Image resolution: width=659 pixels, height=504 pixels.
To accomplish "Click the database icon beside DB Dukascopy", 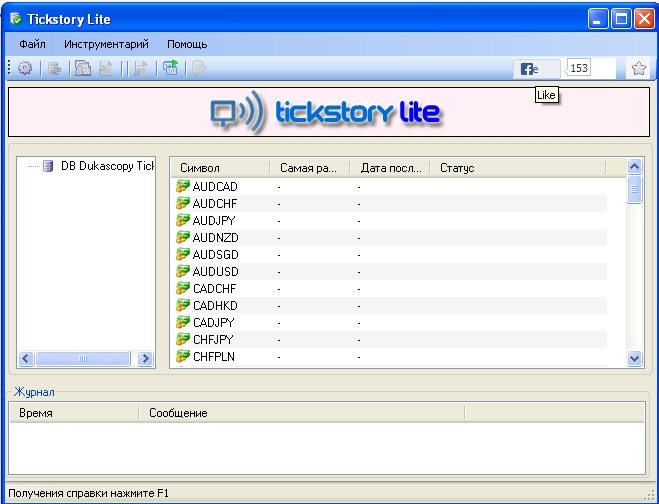I will [49, 166].
